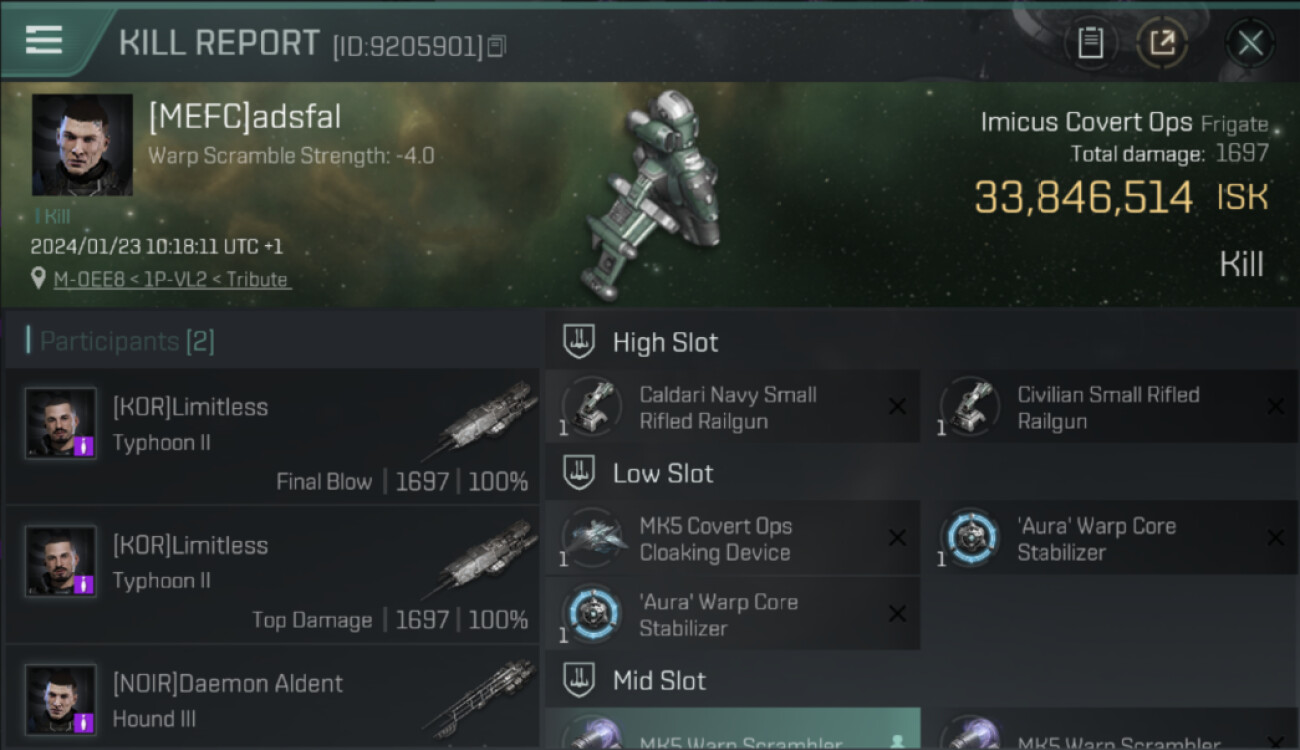1300x750 pixels.
Task: Select the Imicus Covert Ops ship model
Action: tap(650, 195)
